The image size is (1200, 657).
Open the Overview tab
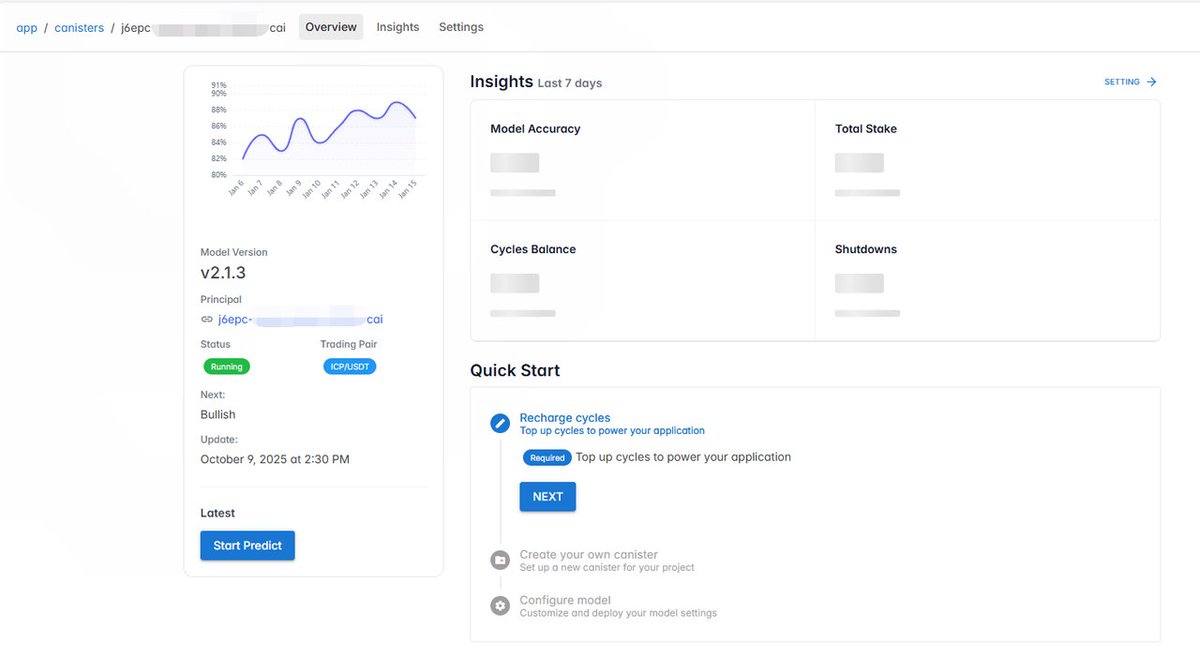[x=331, y=27]
